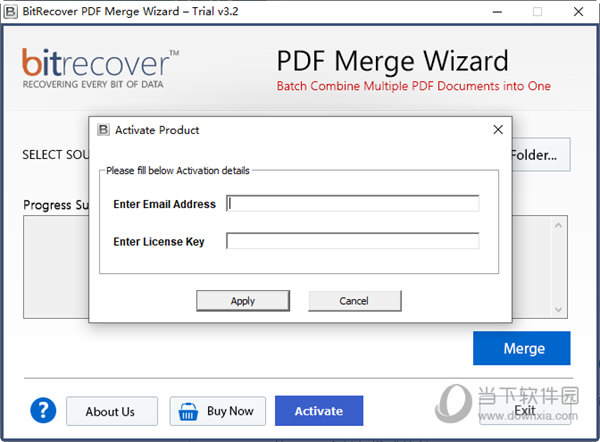600x442 pixels.
Task: Click the 'PDF Merge Wizard' heading text
Action: pos(393,61)
